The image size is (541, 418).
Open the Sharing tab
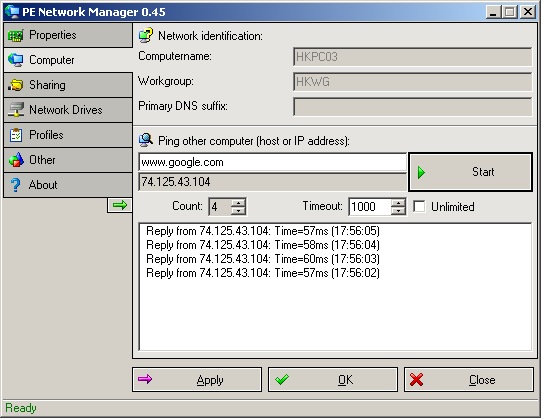click(x=68, y=85)
